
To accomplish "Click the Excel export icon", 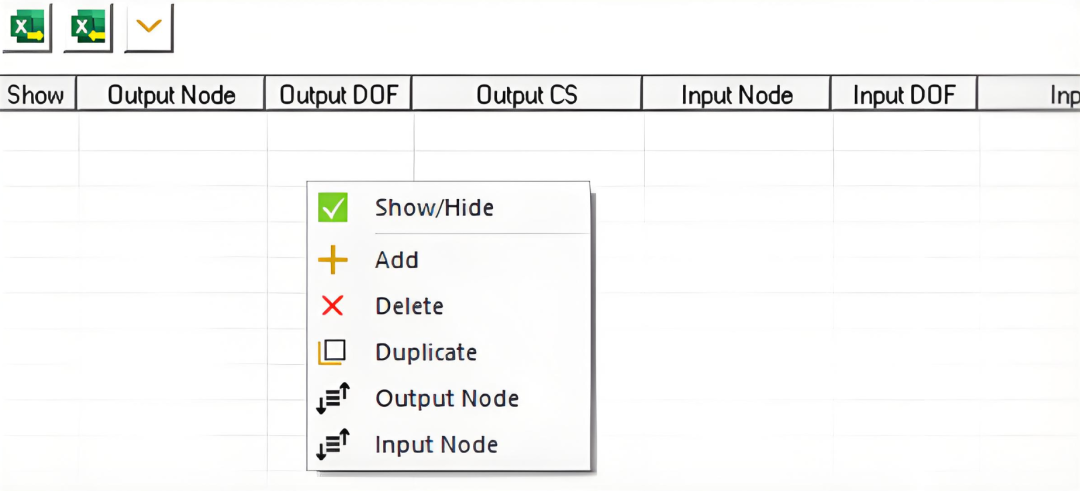I will (x=27, y=28).
